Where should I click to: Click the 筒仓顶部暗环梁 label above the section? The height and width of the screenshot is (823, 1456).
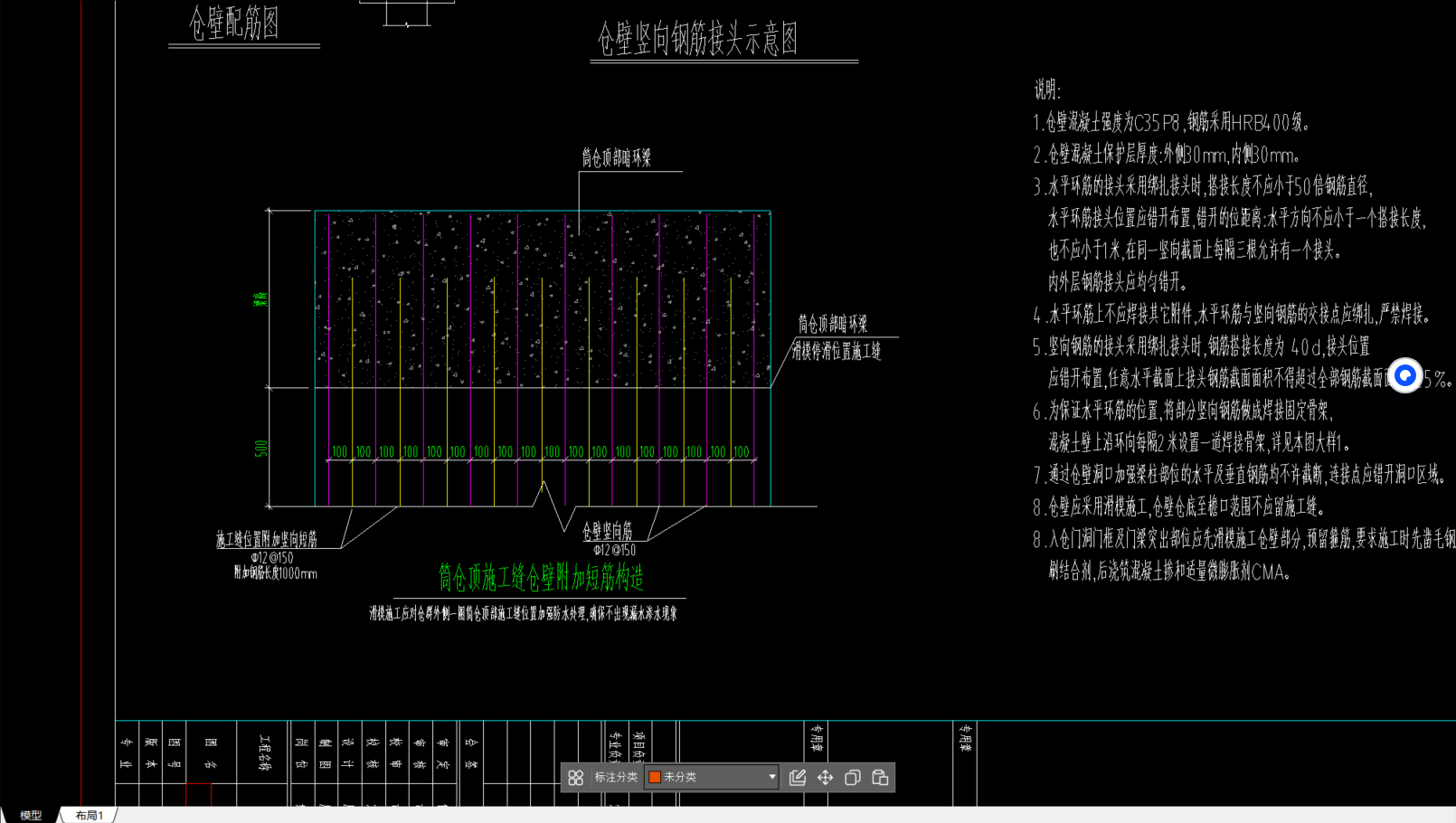coord(616,158)
